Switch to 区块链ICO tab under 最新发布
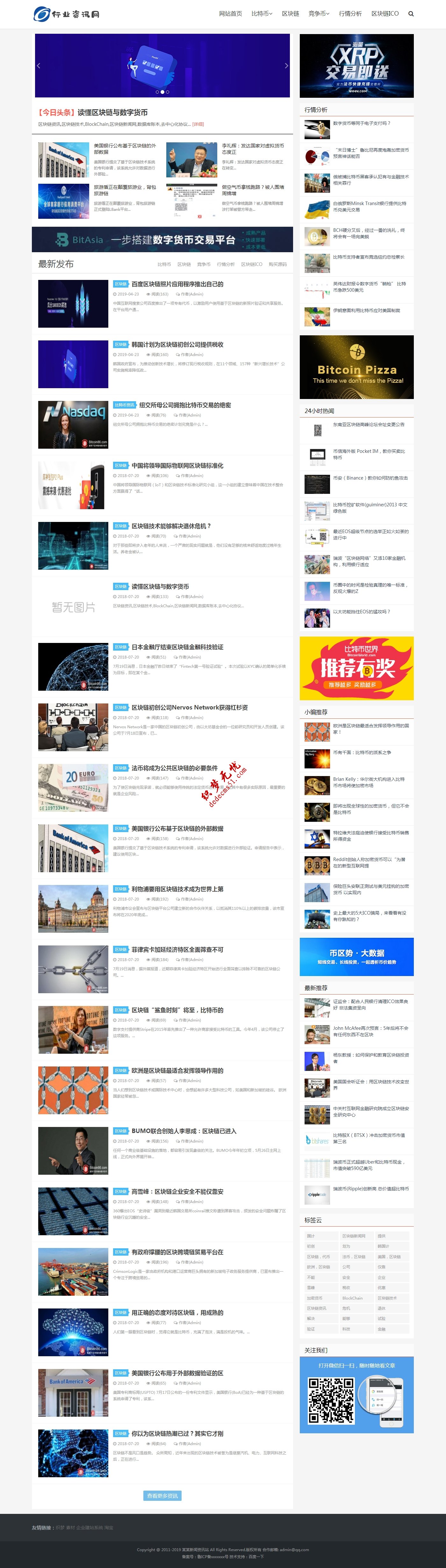 pyautogui.click(x=252, y=264)
